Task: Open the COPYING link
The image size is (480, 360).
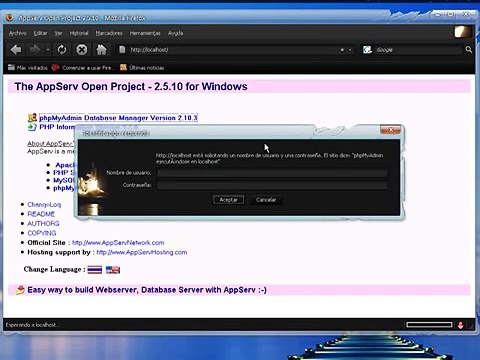Action: (42, 233)
